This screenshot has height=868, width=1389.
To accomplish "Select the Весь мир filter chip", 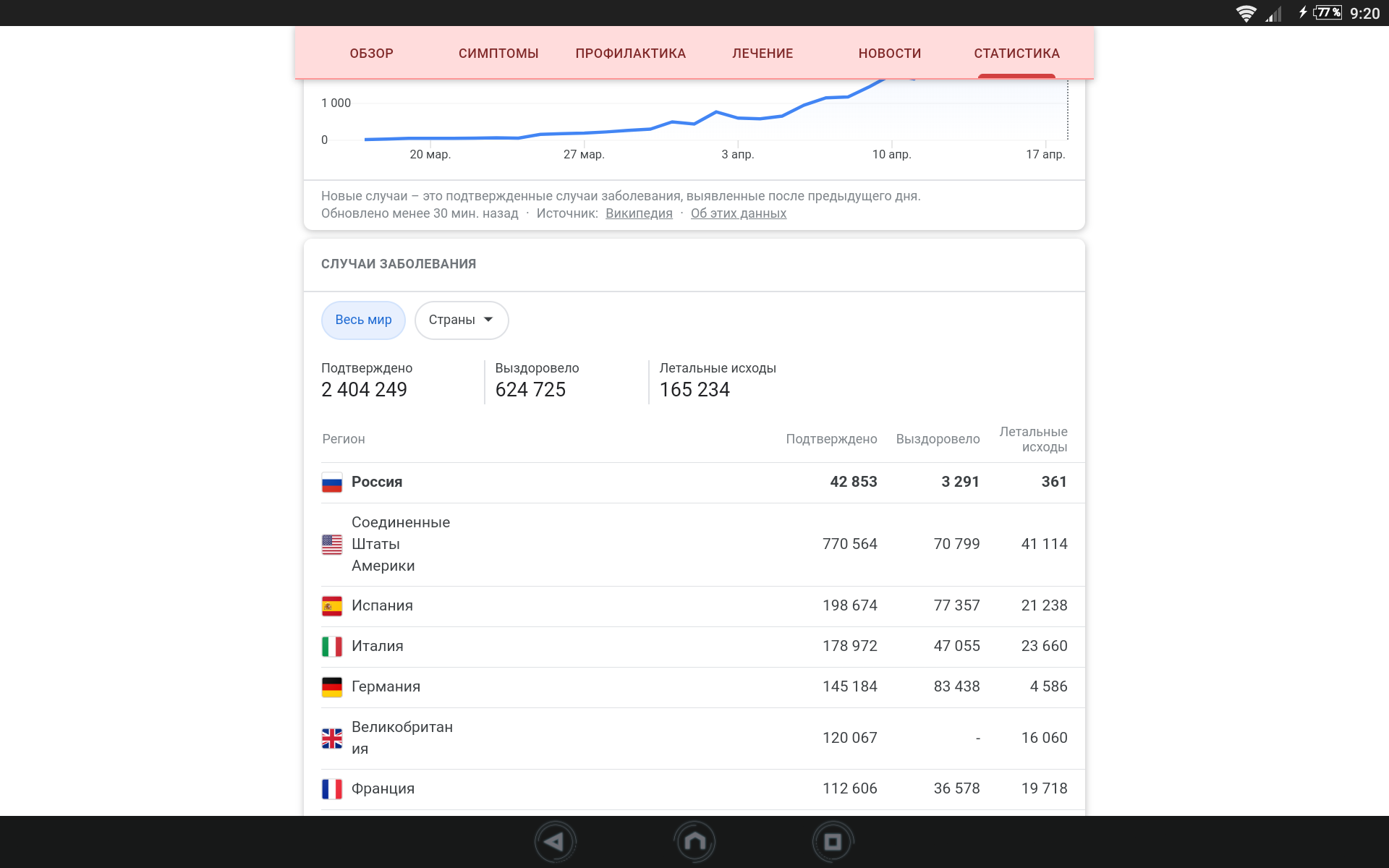I will point(363,320).
